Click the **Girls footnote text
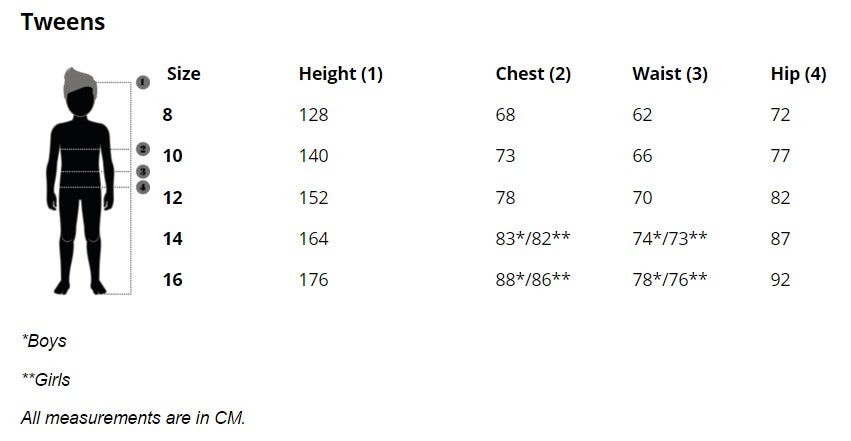 coord(46,380)
